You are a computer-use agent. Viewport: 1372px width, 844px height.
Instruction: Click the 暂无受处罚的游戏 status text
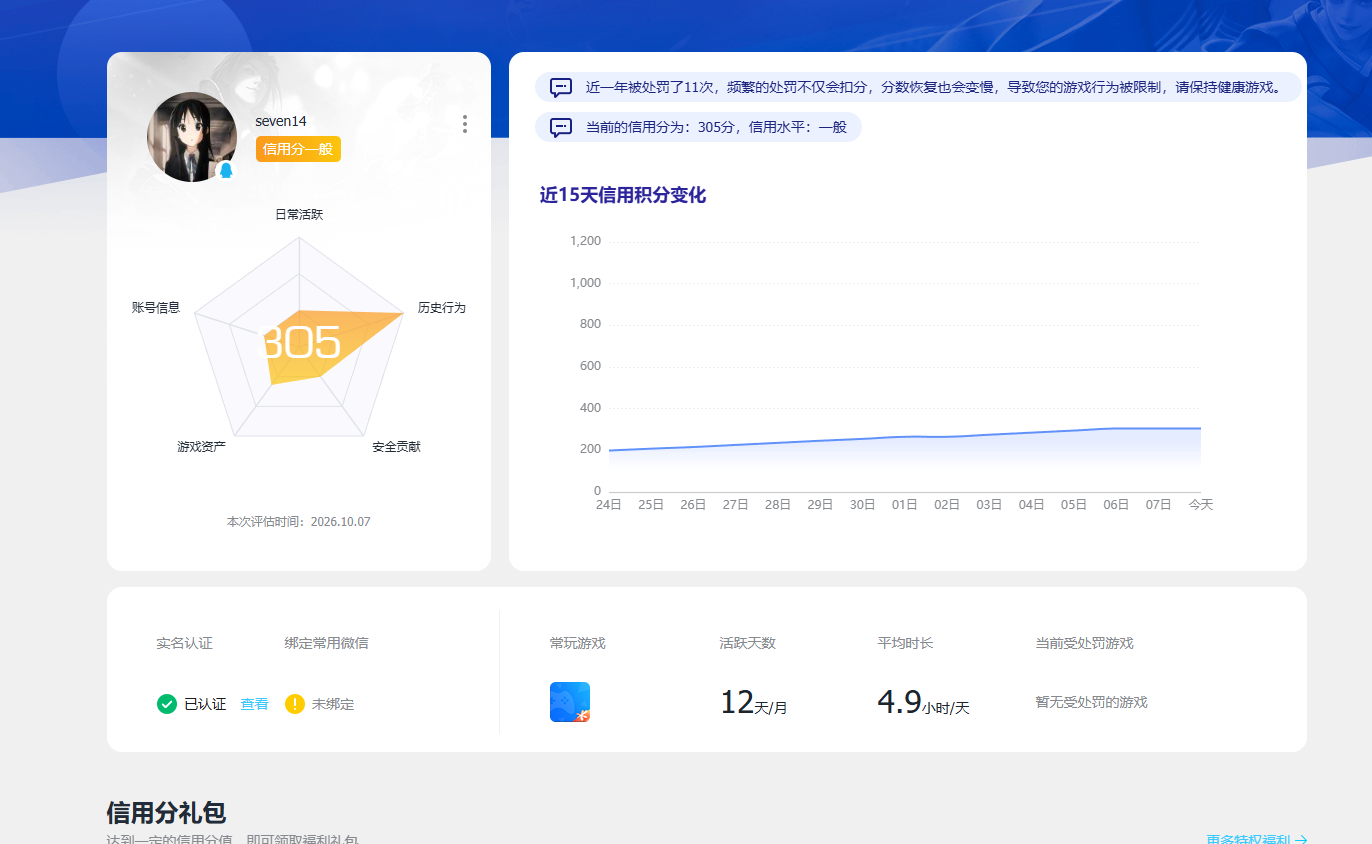pyautogui.click(x=1091, y=703)
